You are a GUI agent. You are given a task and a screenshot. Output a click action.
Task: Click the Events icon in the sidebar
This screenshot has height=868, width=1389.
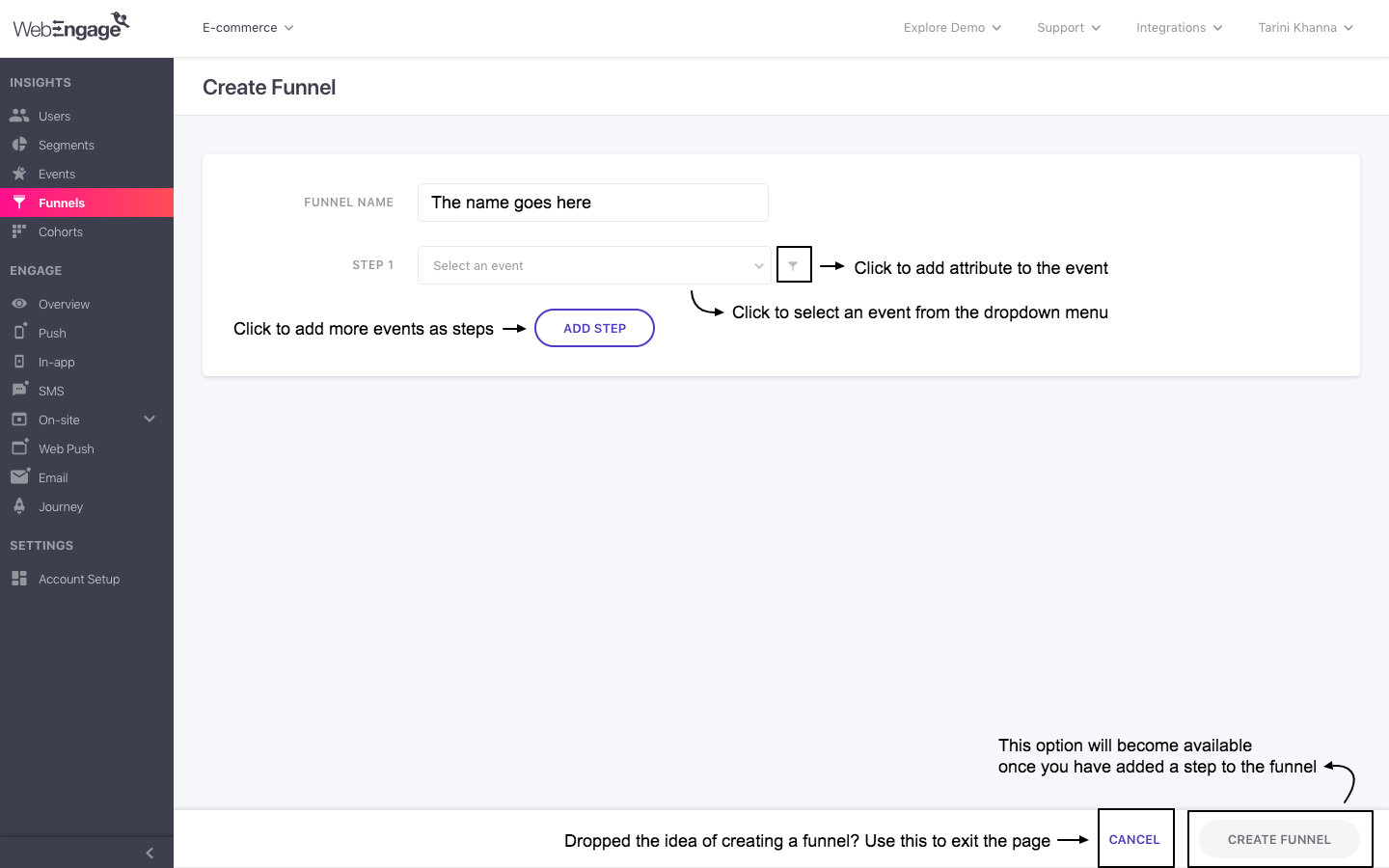(x=20, y=174)
